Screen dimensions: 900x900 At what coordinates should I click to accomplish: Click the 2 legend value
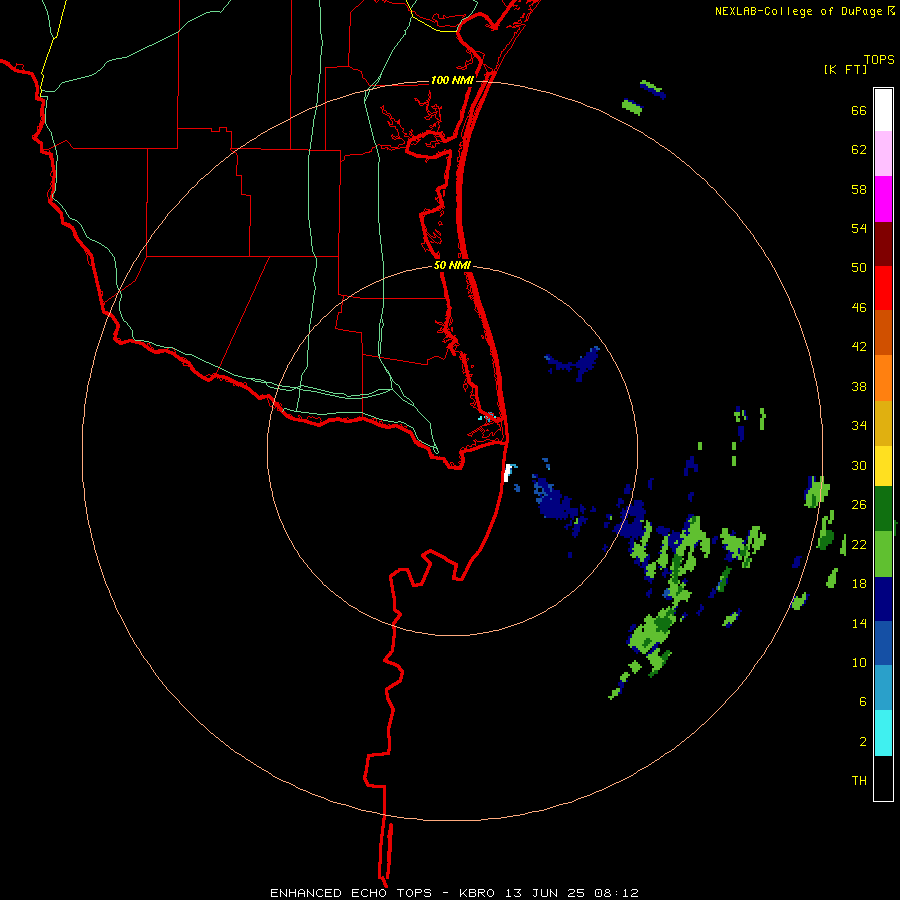coord(863,742)
